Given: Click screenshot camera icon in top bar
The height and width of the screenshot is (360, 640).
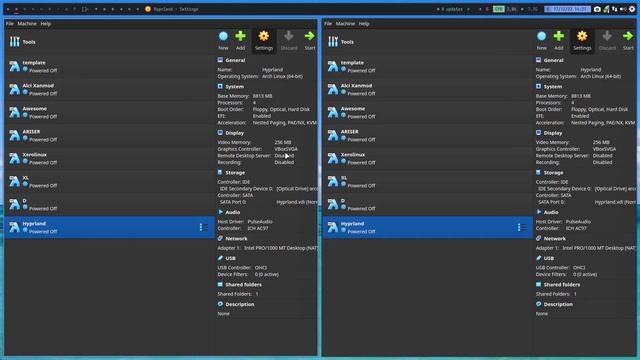Looking at the screenshot, I should [x=597, y=9].
